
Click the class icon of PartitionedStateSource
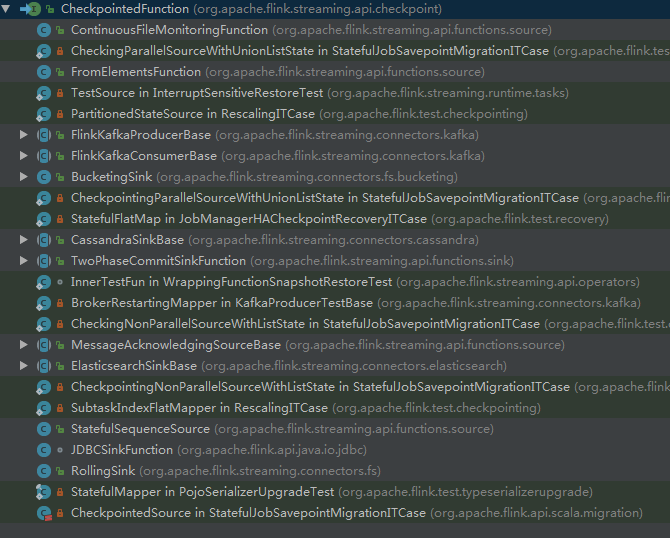click(x=44, y=114)
